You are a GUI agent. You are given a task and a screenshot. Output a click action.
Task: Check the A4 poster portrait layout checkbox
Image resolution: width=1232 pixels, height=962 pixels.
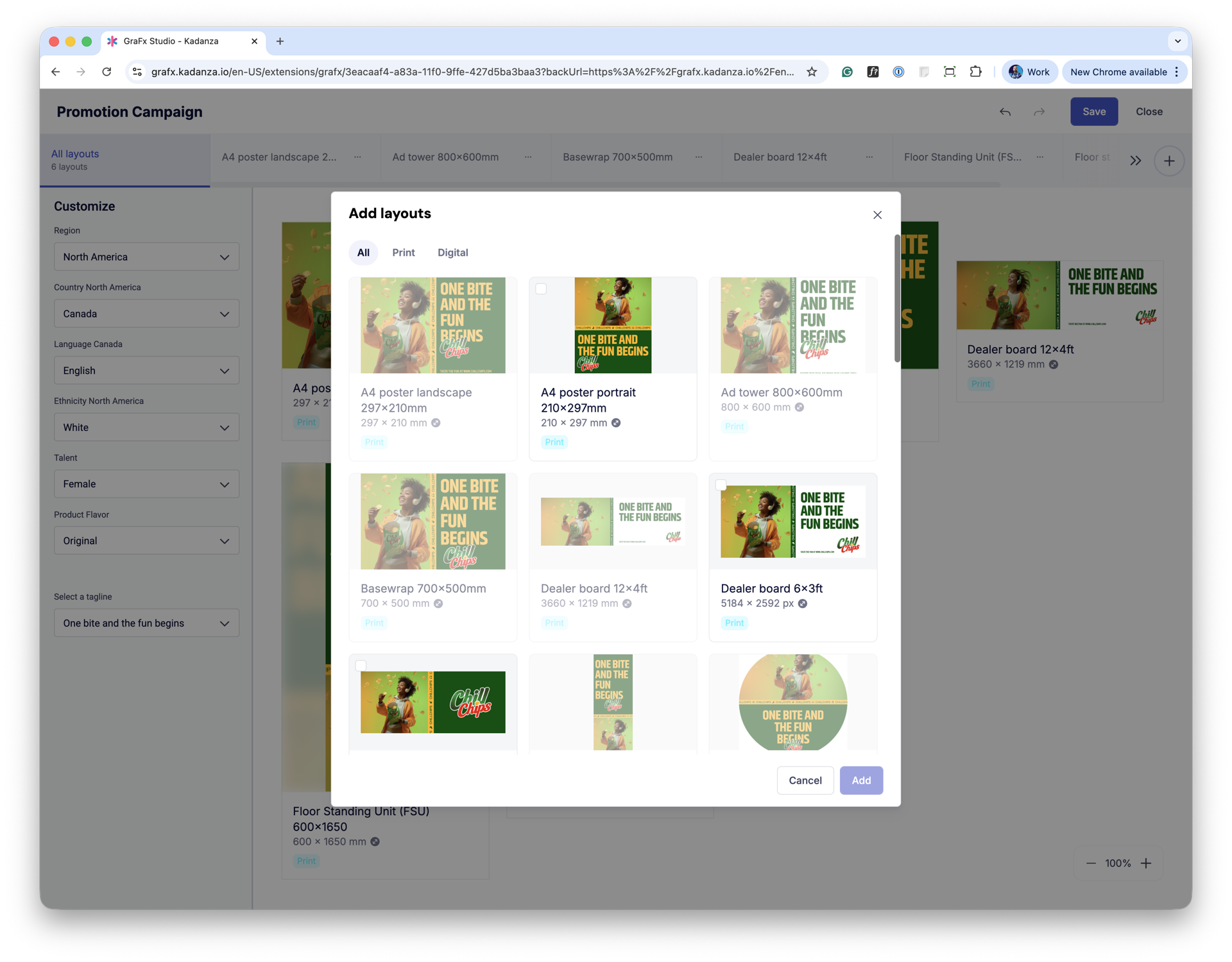[541, 289]
